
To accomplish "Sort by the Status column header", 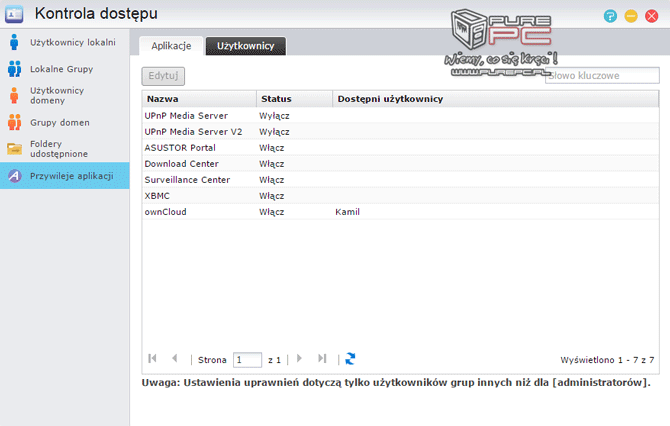I will [x=294, y=99].
